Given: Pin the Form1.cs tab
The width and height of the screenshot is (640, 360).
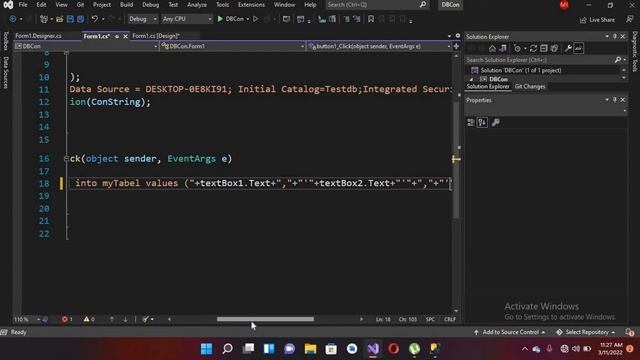Looking at the screenshot, I should click(x=117, y=36).
